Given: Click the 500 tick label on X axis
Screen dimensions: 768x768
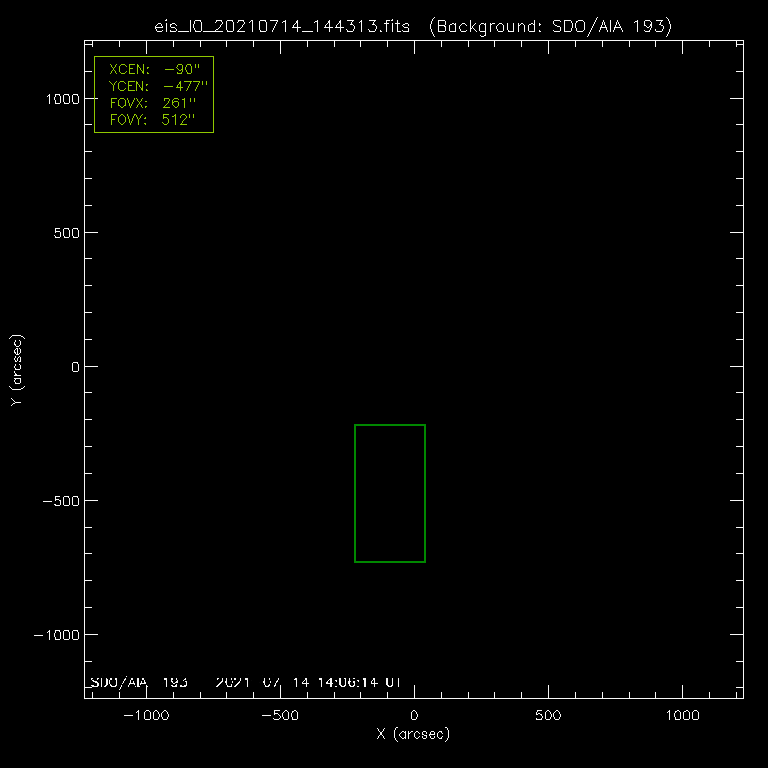Looking at the screenshot, I should [x=548, y=716].
